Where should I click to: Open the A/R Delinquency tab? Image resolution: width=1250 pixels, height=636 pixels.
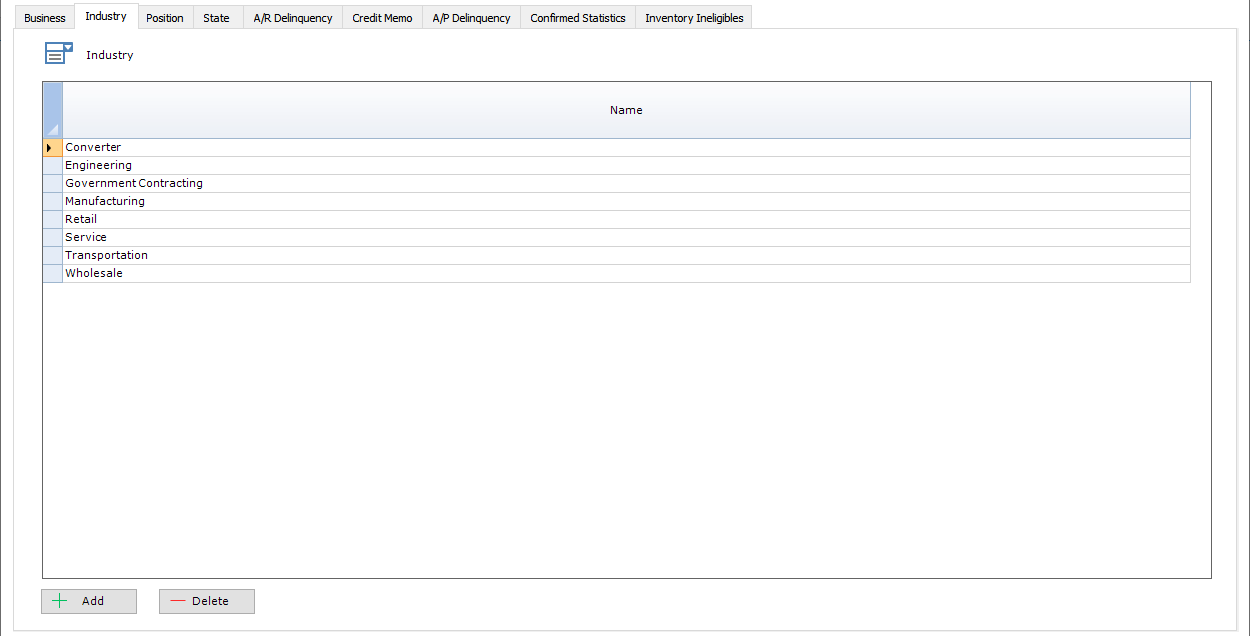click(x=292, y=17)
